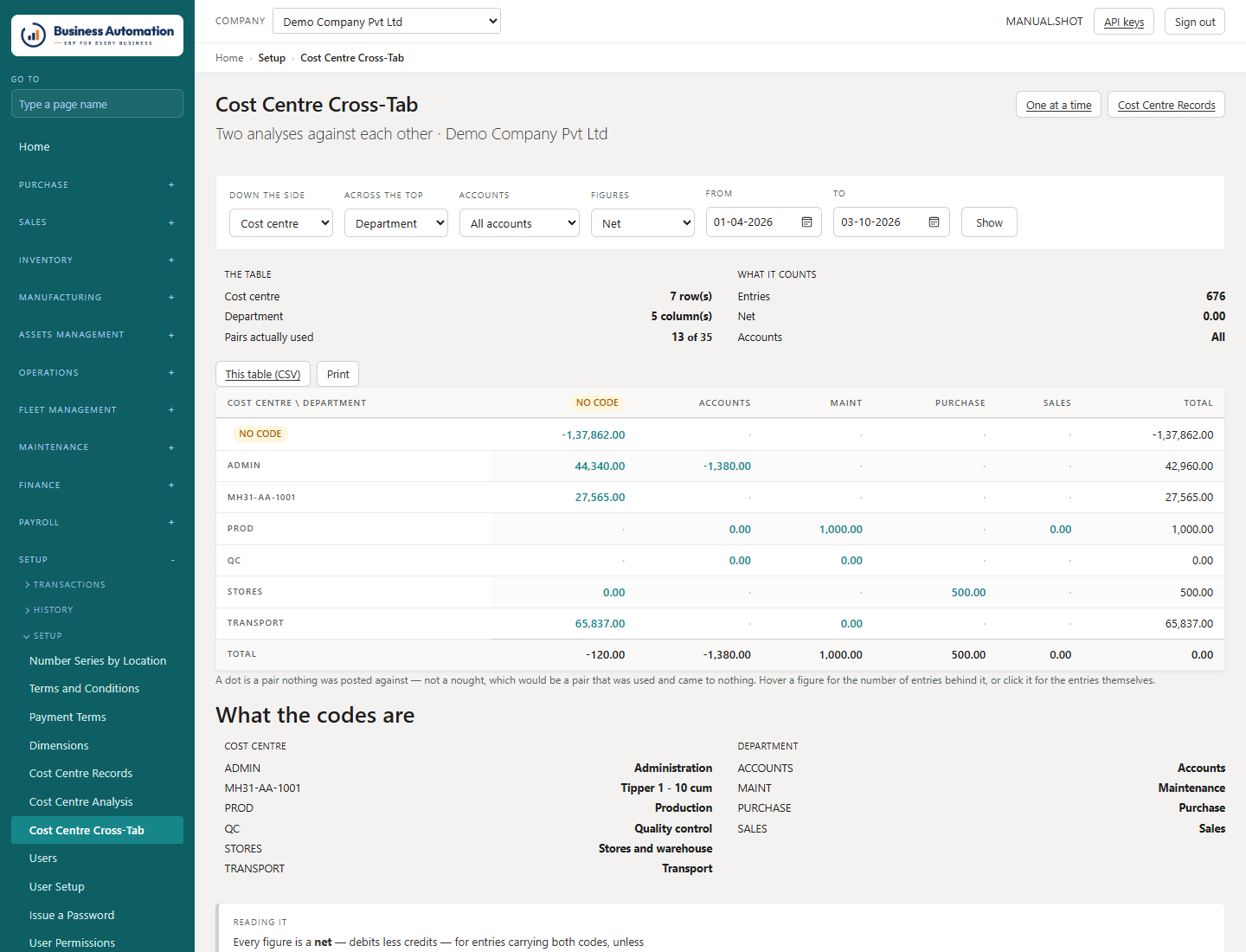This screenshot has width=1246, height=952.
Task: Open the MH31-AA-1001 figure 27,565.00
Action: pyautogui.click(x=600, y=498)
